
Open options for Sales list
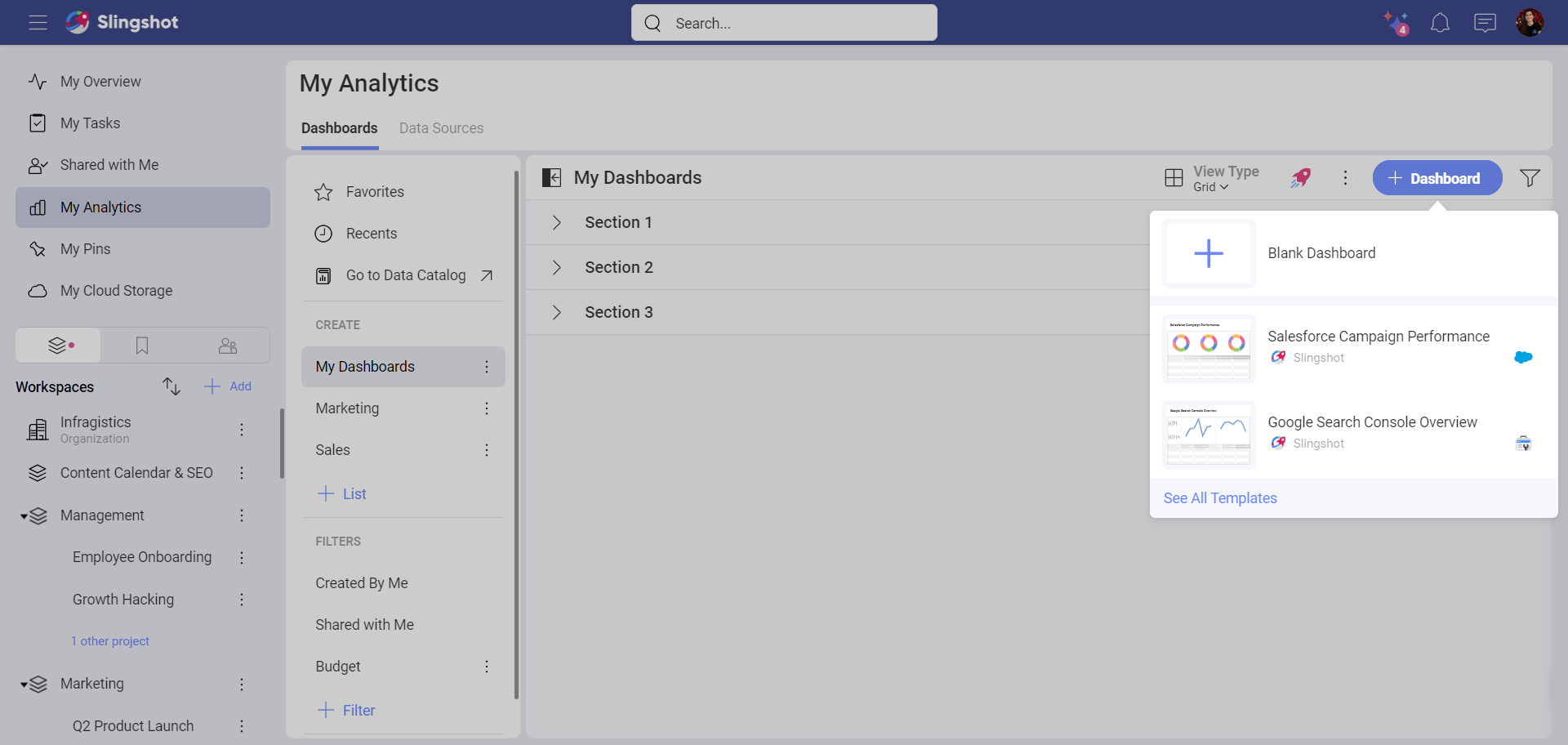pyautogui.click(x=487, y=450)
